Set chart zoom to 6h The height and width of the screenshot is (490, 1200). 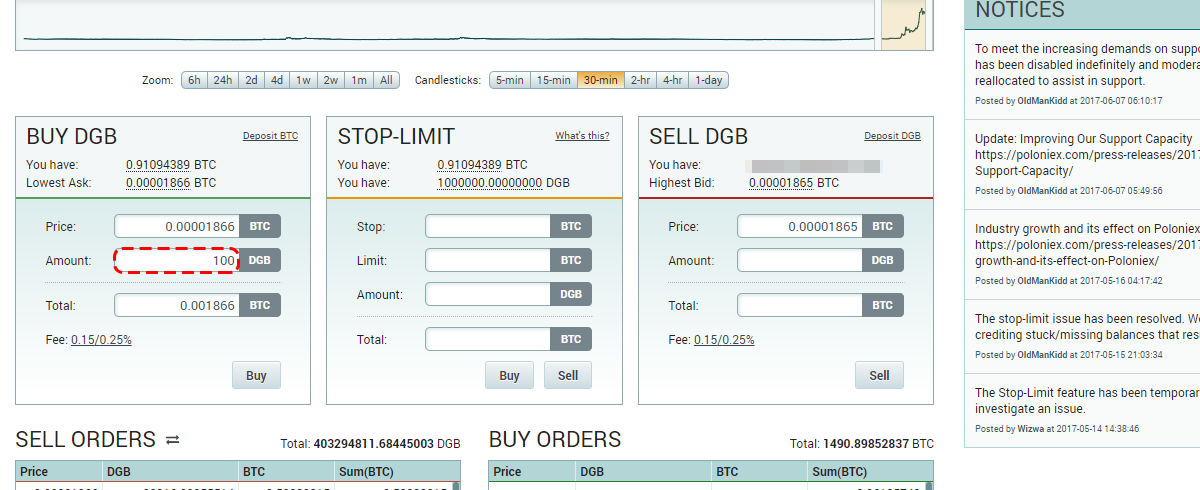click(x=194, y=80)
